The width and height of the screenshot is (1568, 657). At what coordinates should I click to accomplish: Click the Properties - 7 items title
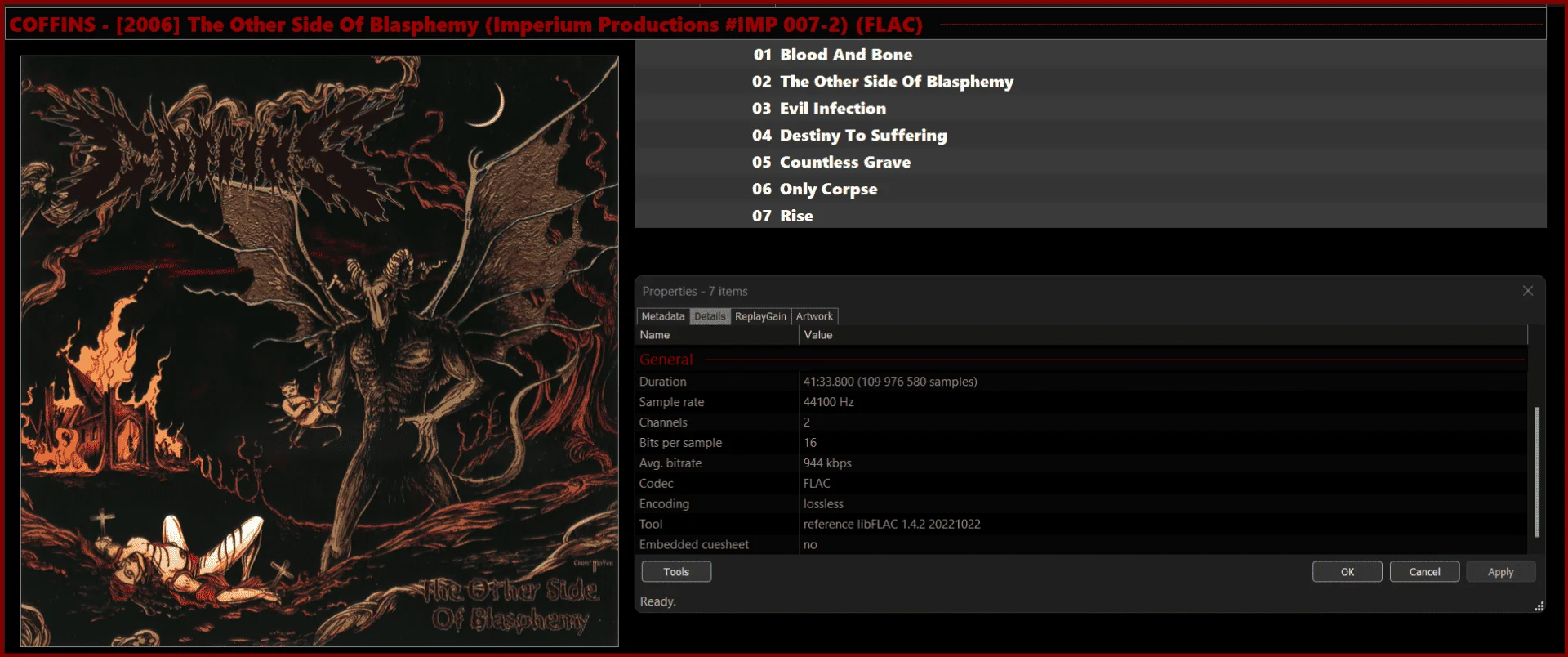[695, 291]
